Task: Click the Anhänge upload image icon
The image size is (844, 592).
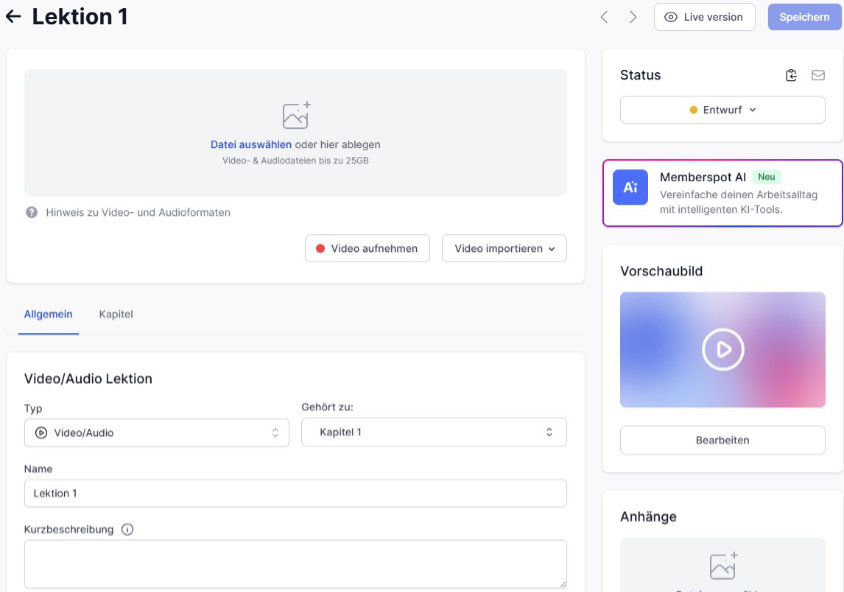Action: pos(723,566)
